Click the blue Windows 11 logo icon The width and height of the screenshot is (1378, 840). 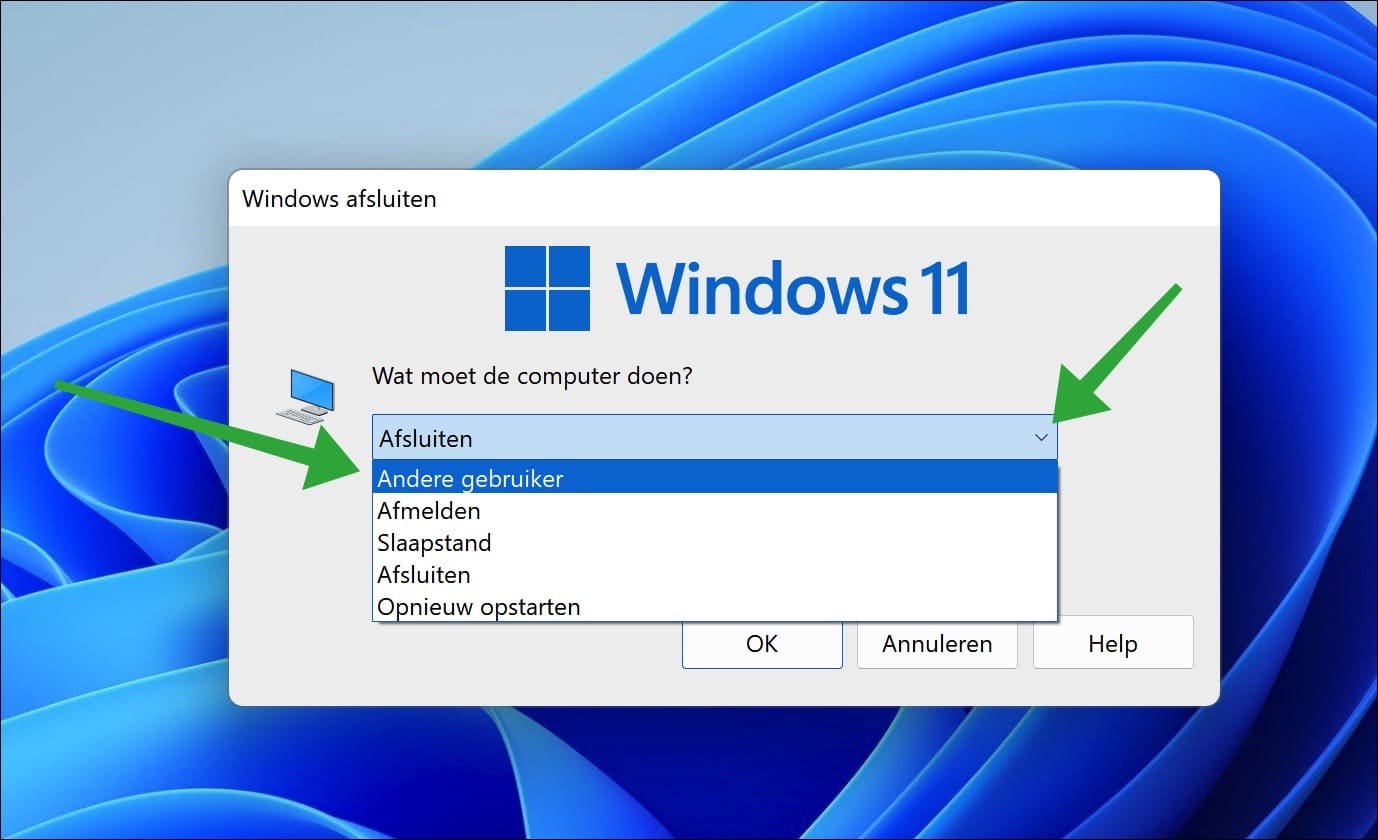tap(546, 287)
